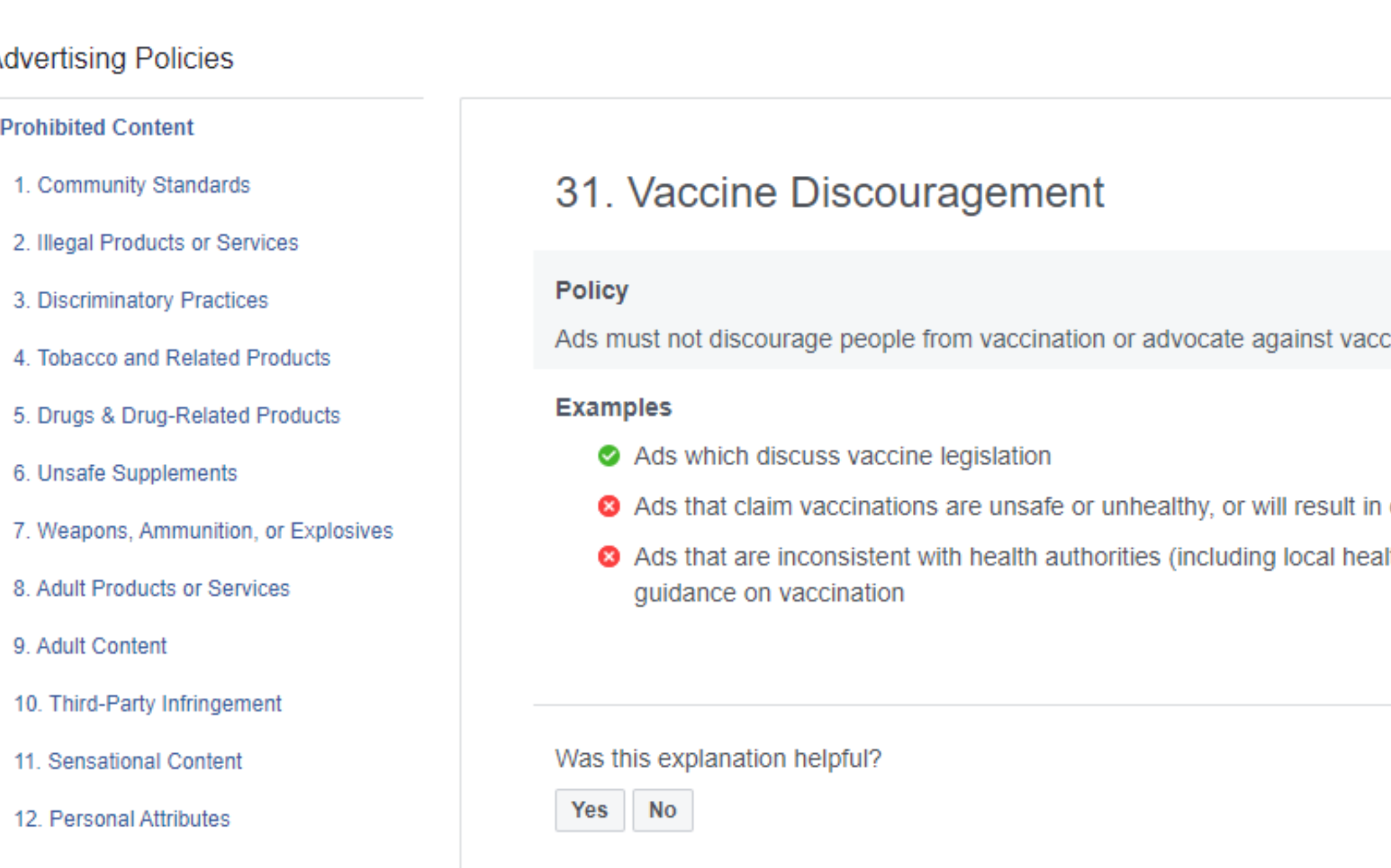Open Weapons, Ammunition, or Explosives policy
The image size is (1391, 868).
[203, 530]
